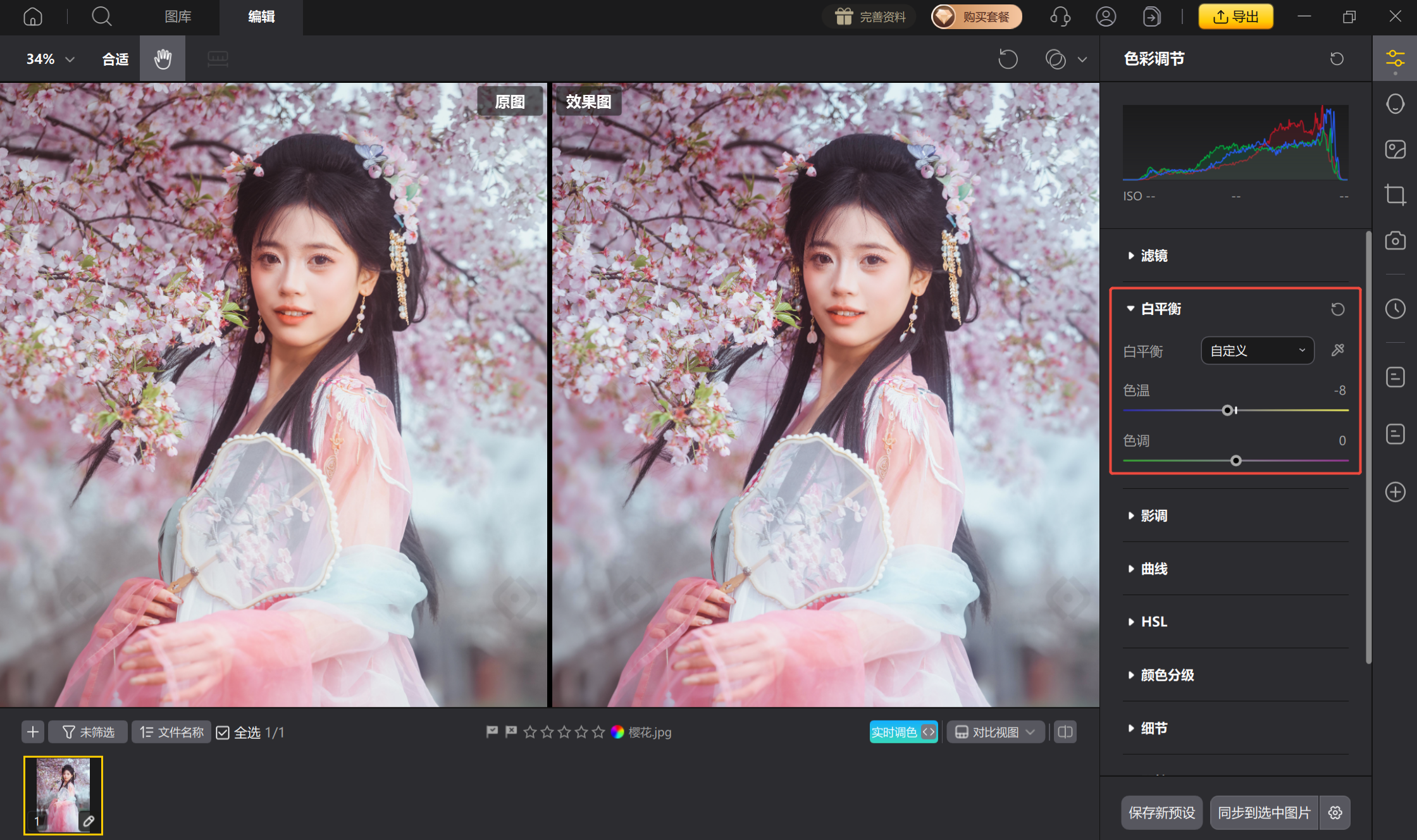Open the customer support headset icon
The width and height of the screenshot is (1417, 840).
pos(1060,16)
